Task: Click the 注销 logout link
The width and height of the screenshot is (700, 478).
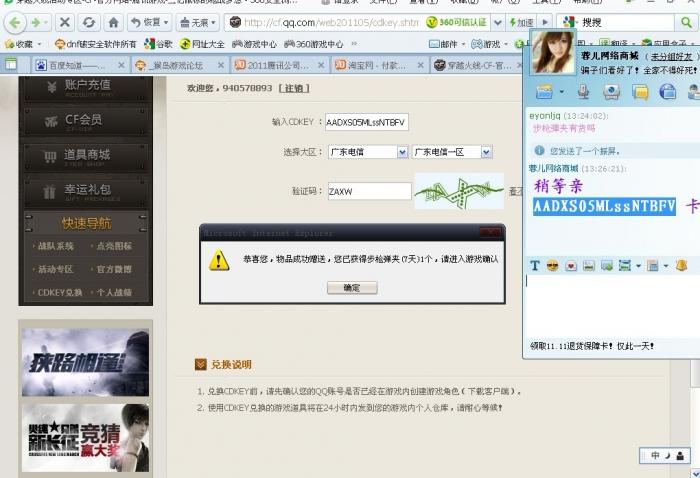Action: (x=294, y=88)
